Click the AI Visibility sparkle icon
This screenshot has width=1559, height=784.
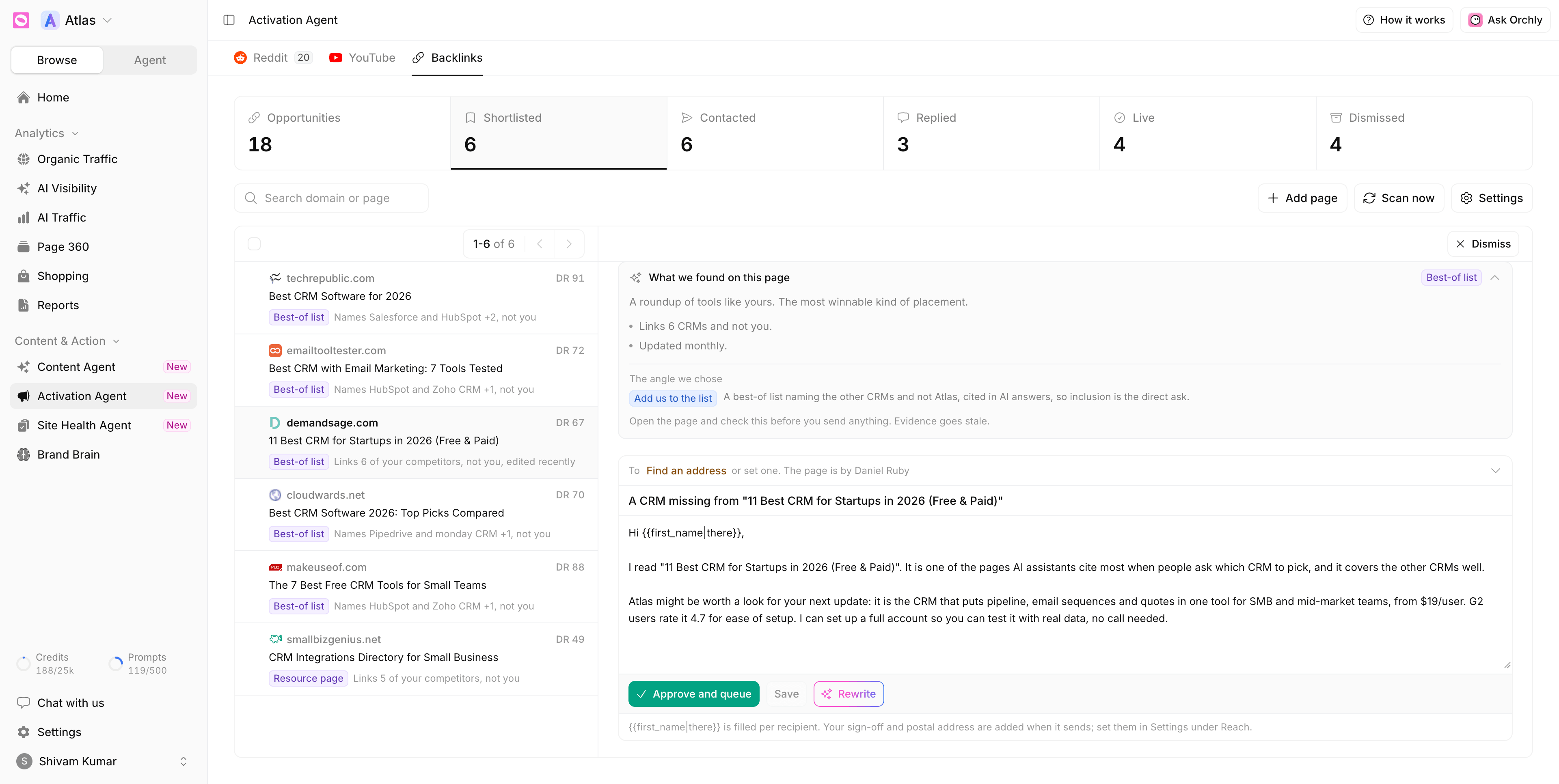(24, 188)
